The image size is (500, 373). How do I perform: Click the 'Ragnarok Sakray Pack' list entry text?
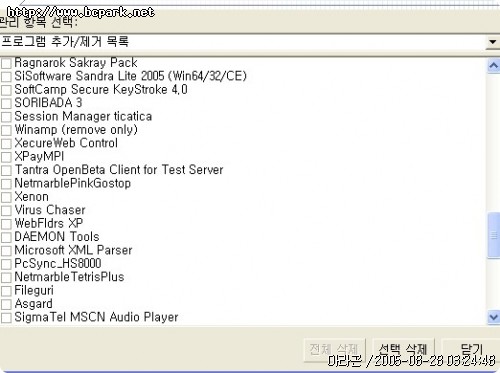[x=76, y=62]
